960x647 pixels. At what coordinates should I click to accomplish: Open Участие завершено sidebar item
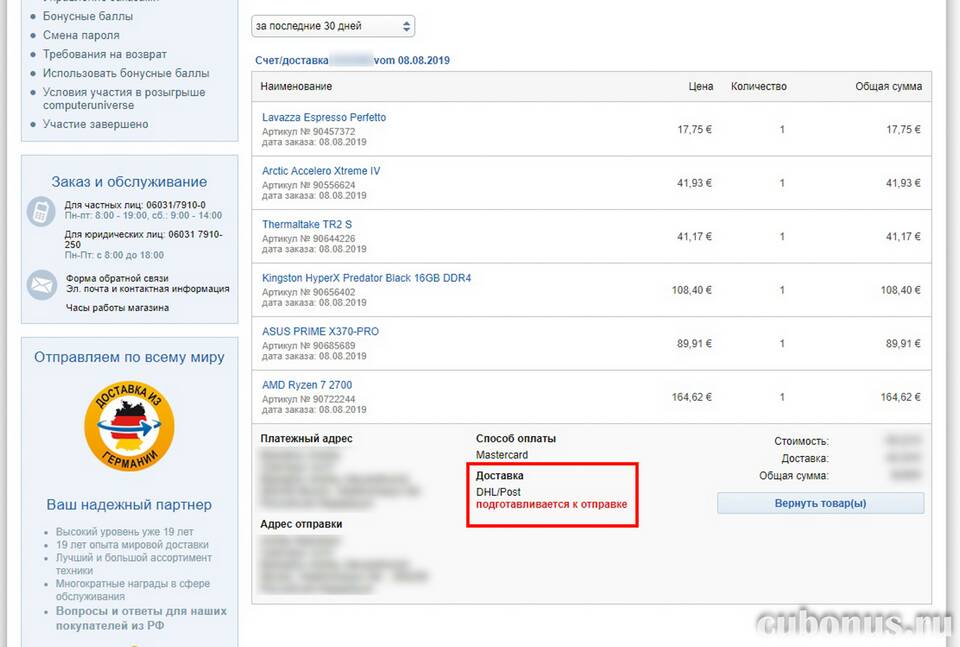[95, 124]
